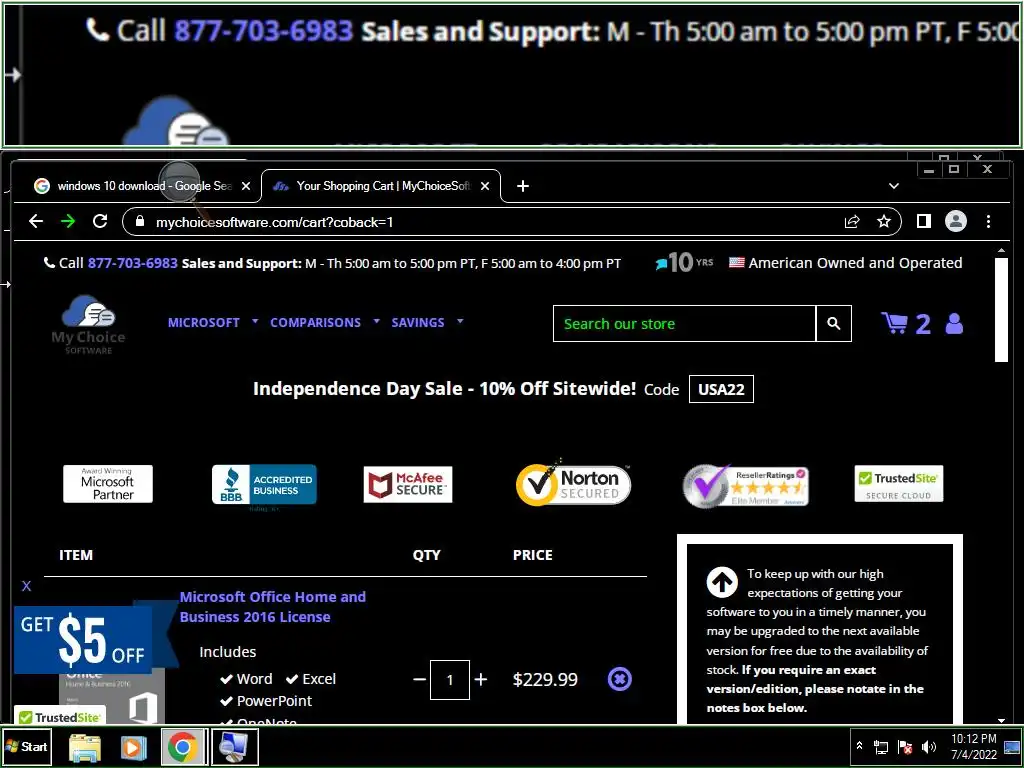The image size is (1024, 768).
Task: Click the $229.99 price text
Action: [545, 680]
